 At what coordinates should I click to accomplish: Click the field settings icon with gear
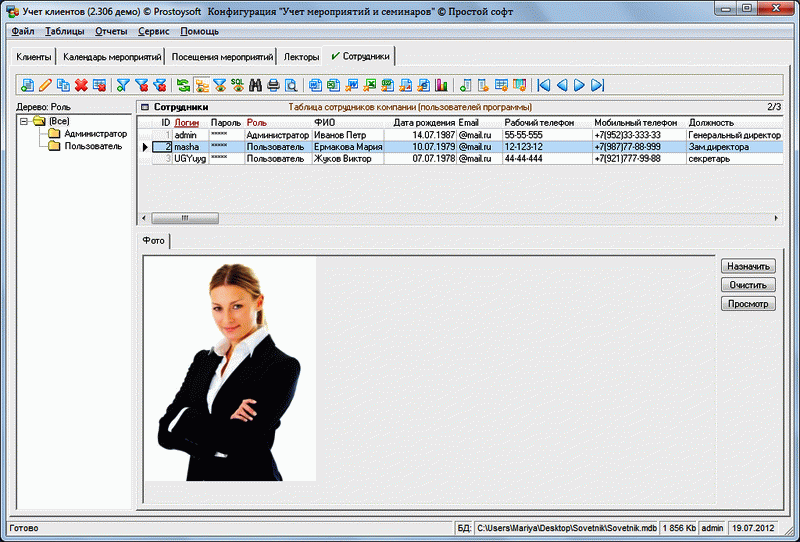tap(483, 85)
